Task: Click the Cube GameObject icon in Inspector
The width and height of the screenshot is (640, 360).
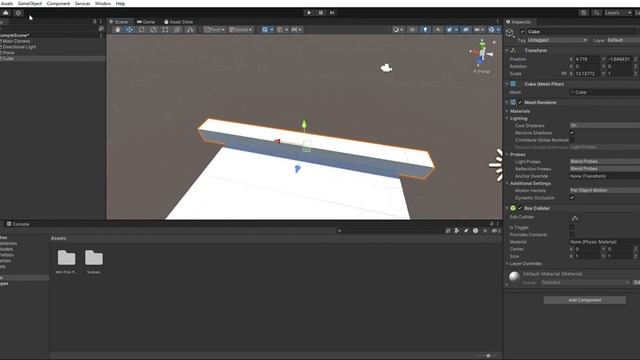Action: (x=510, y=33)
